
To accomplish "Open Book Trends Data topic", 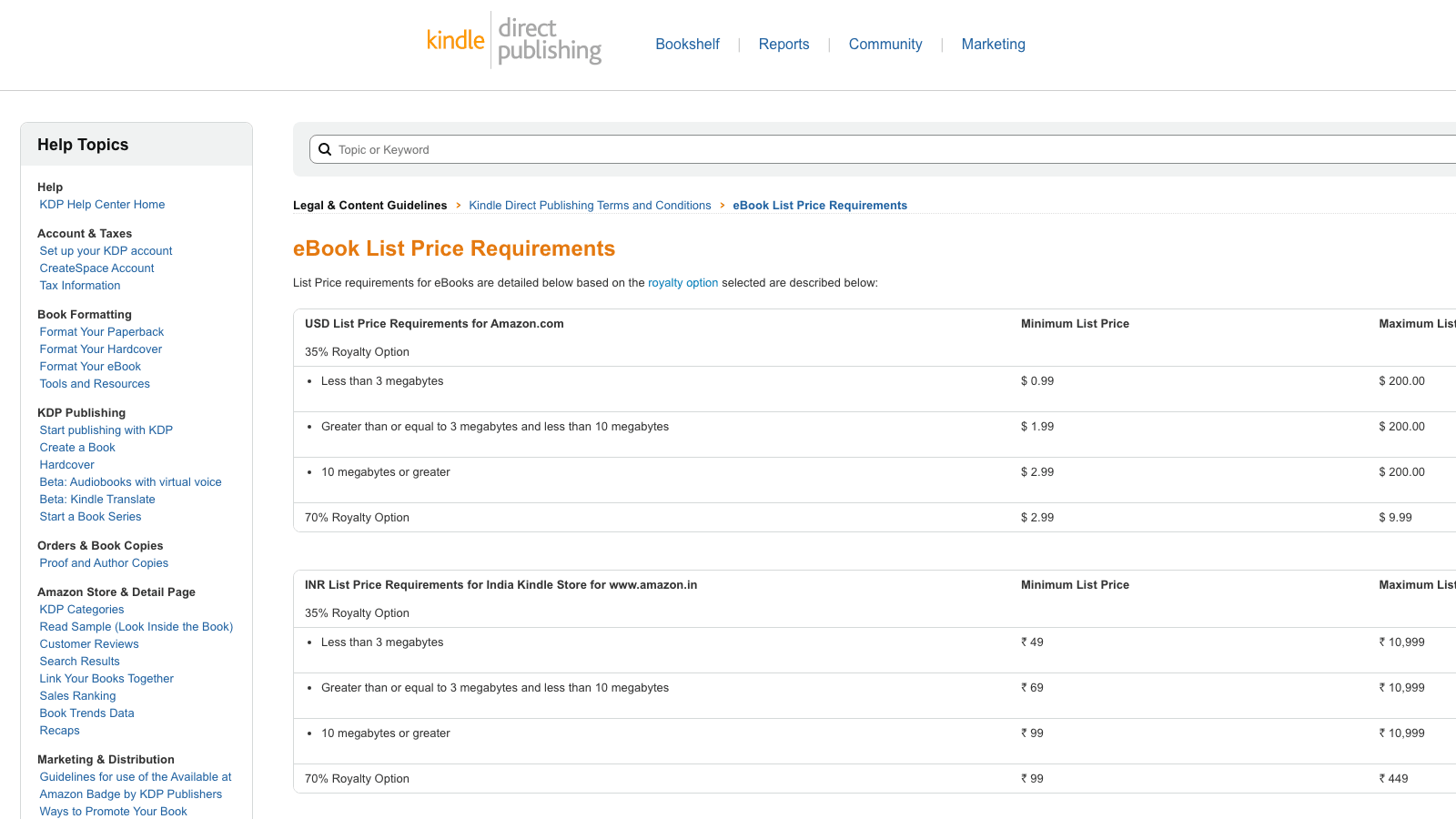I will tap(86, 713).
